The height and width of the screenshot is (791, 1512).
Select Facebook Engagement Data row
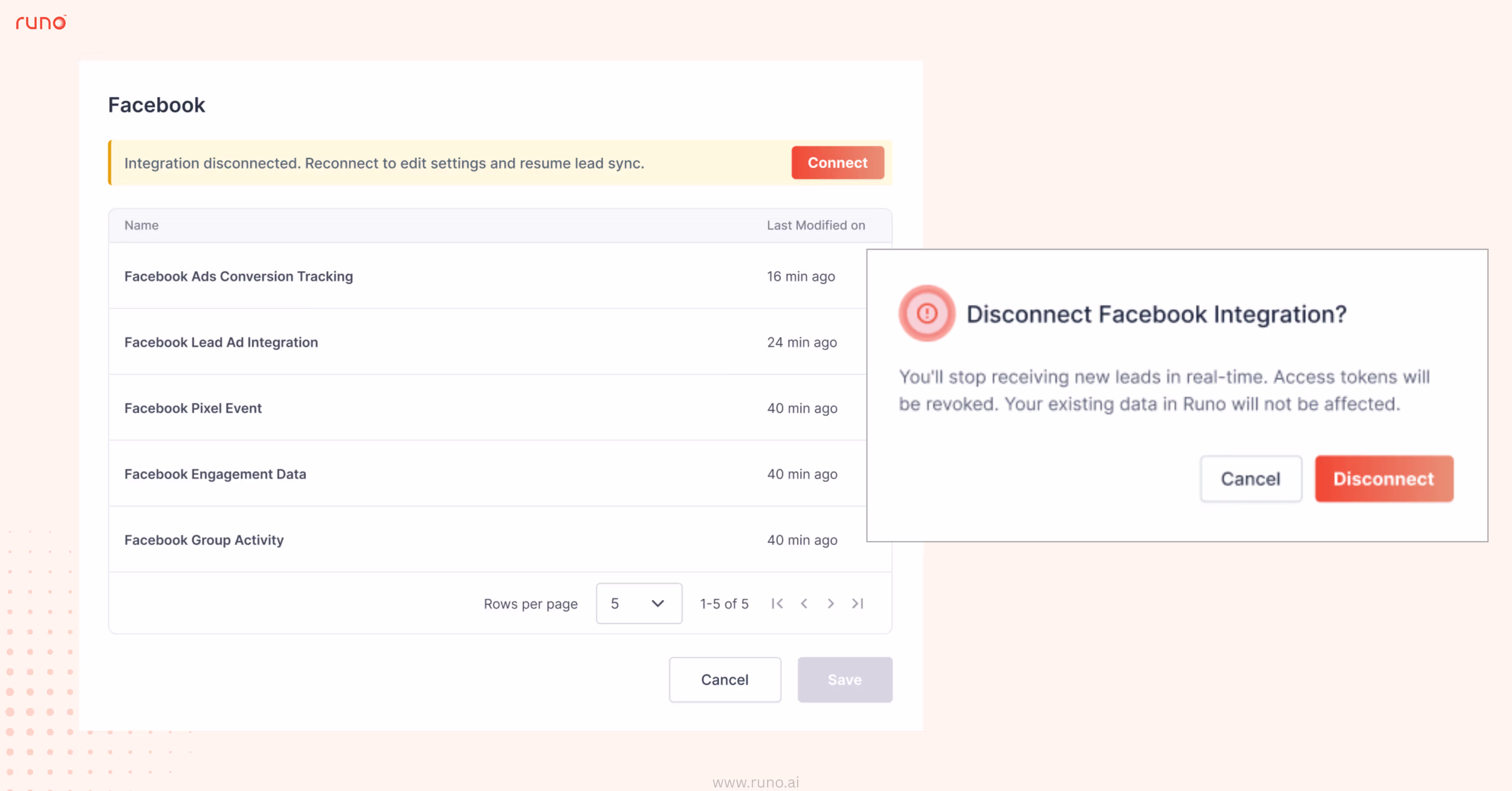[488, 474]
